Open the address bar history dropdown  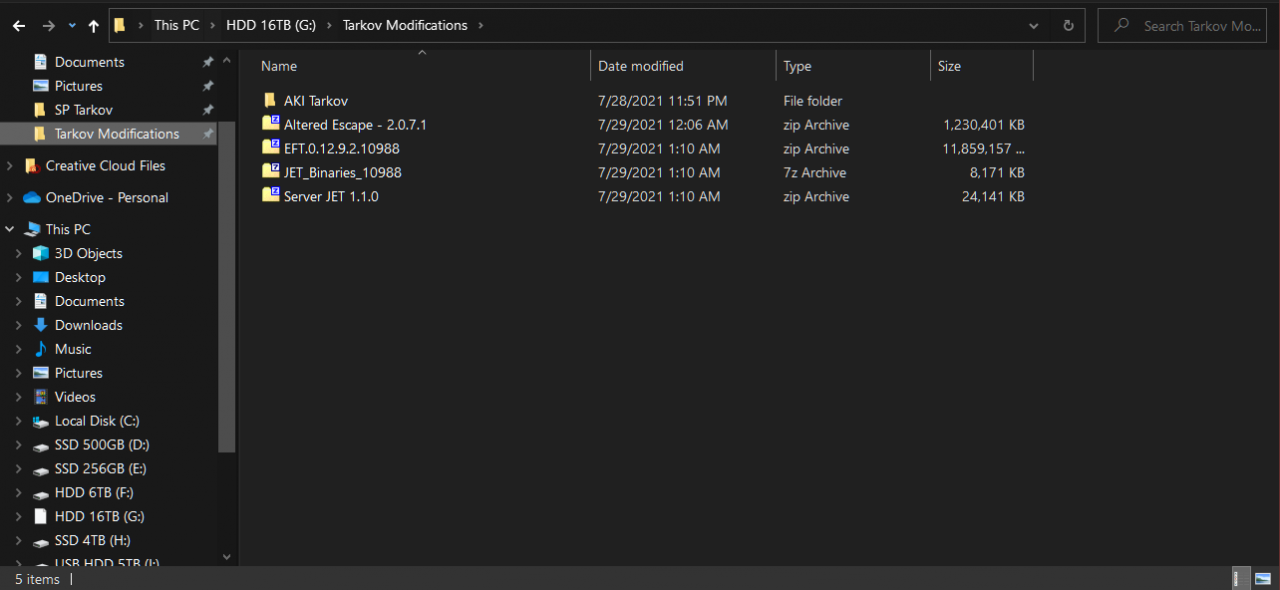pyautogui.click(x=1033, y=26)
